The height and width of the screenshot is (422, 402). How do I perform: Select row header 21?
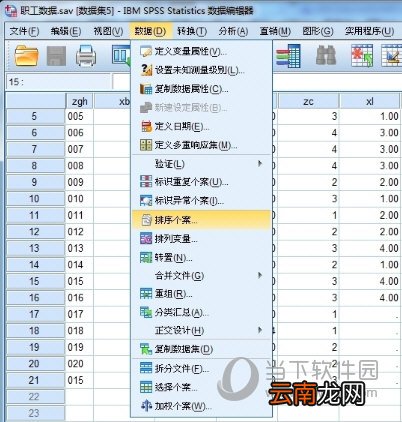click(35, 380)
